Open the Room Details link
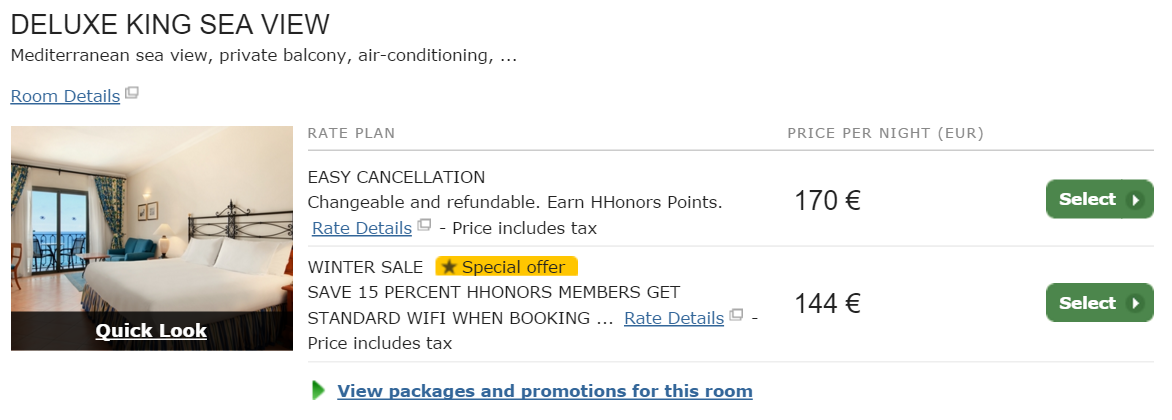 coord(65,96)
